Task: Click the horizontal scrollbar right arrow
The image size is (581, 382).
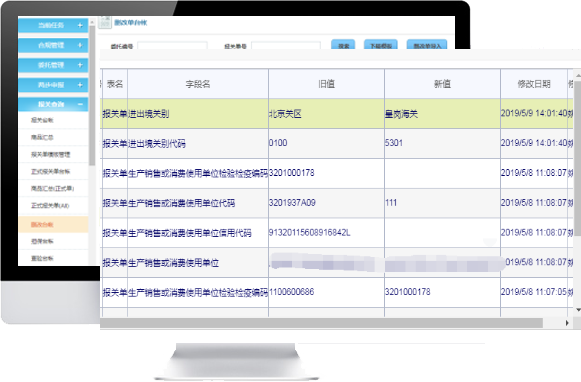Action: (x=567, y=323)
